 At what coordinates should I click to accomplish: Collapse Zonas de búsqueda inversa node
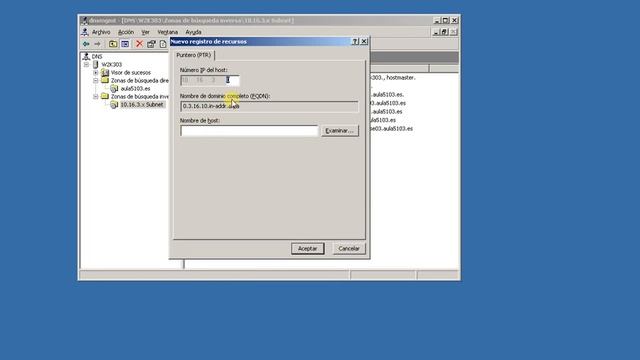[96, 97]
